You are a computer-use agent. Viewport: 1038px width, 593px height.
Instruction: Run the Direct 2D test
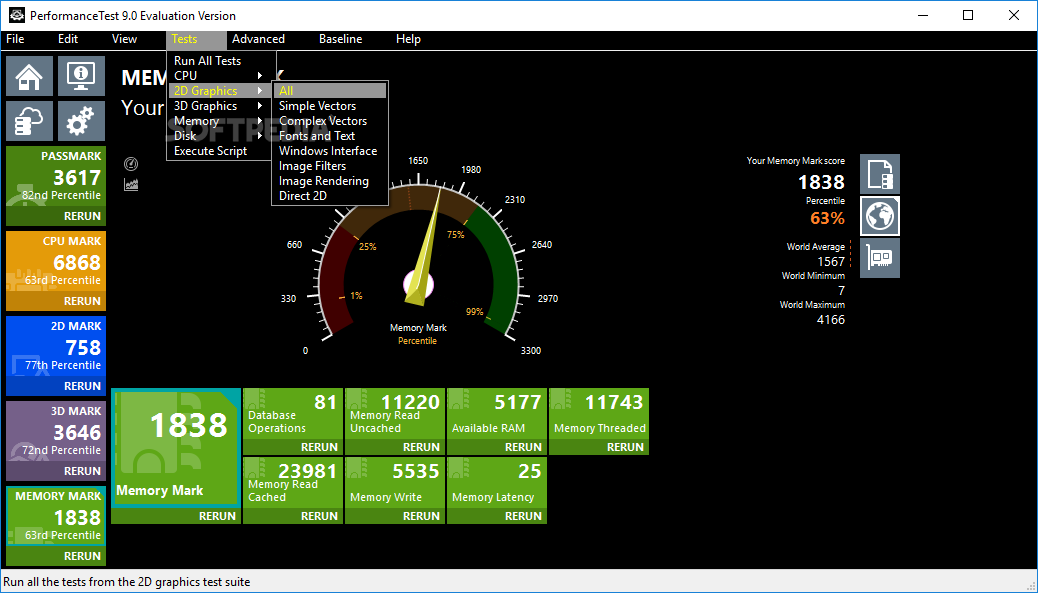[x=330, y=196]
